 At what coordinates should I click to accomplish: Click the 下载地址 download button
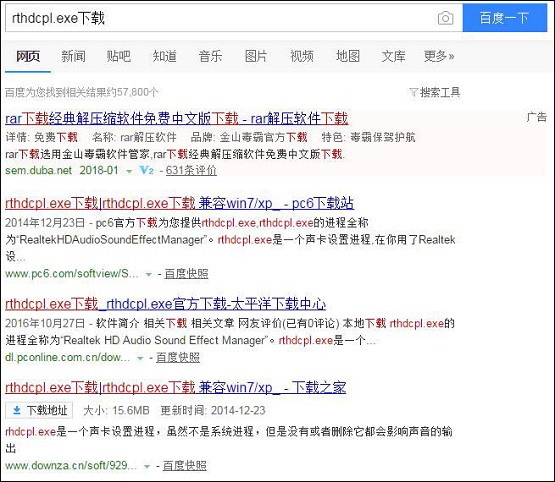click(39, 411)
